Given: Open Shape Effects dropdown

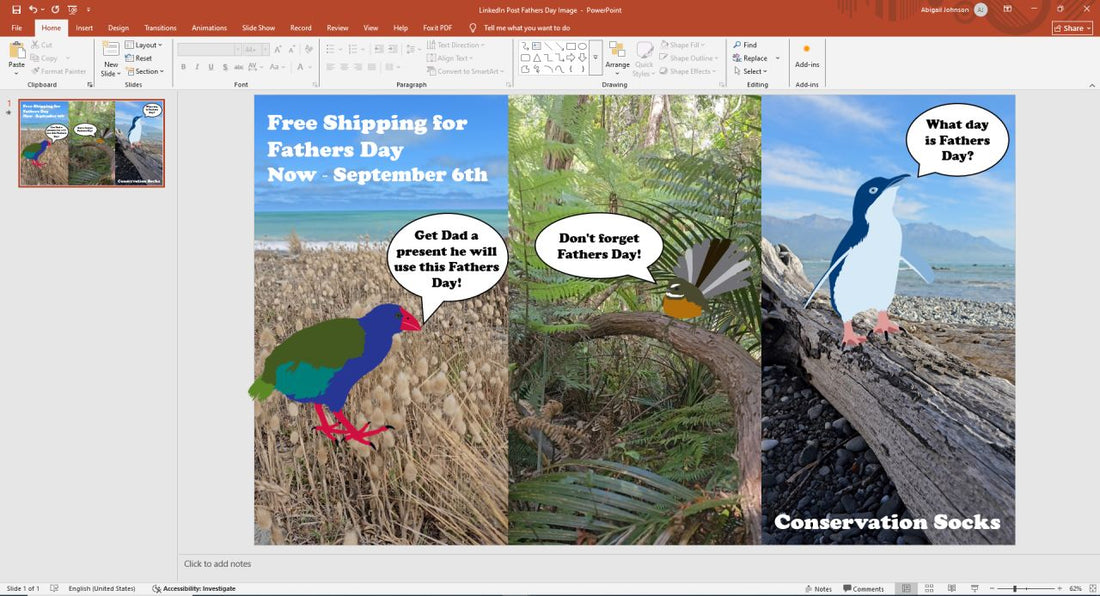Looking at the screenshot, I should [688, 72].
